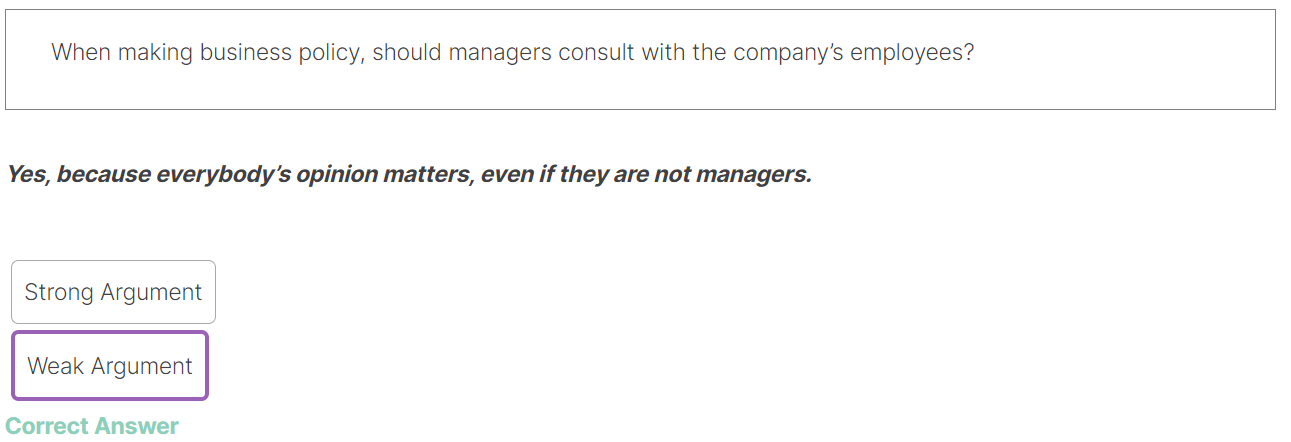1291x442 pixels.
Task: Click the words 'When making' in question
Action: [x=110, y=52]
